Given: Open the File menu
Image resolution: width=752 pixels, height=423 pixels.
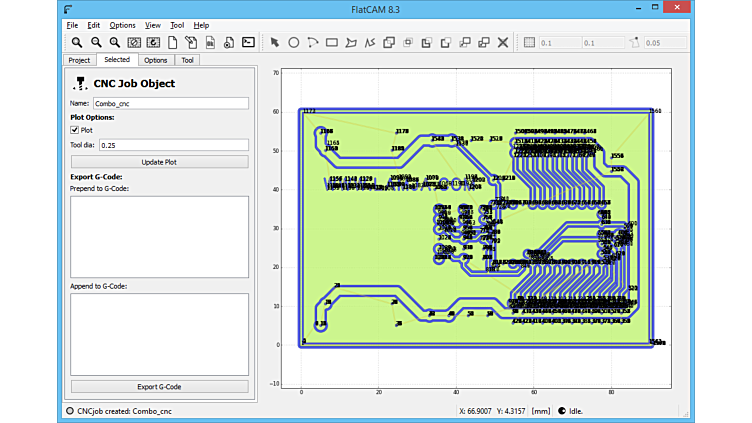Looking at the screenshot, I should [x=72, y=25].
